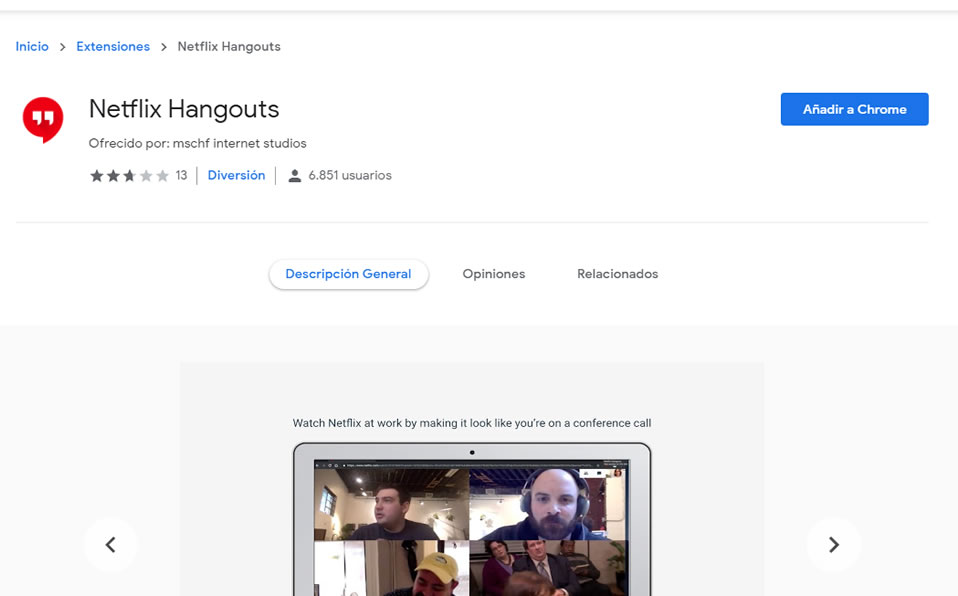
Task: Click the laptop screenshot preview image
Action: pyautogui.click(x=472, y=520)
